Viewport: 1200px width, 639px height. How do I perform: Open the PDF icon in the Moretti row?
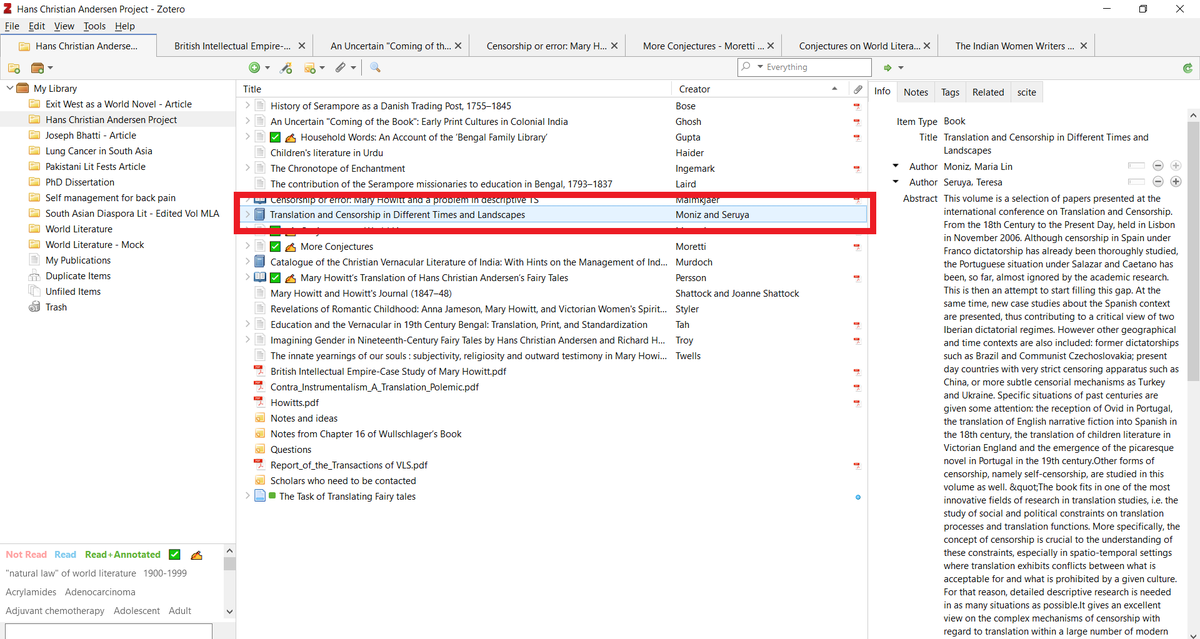pos(857,246)
